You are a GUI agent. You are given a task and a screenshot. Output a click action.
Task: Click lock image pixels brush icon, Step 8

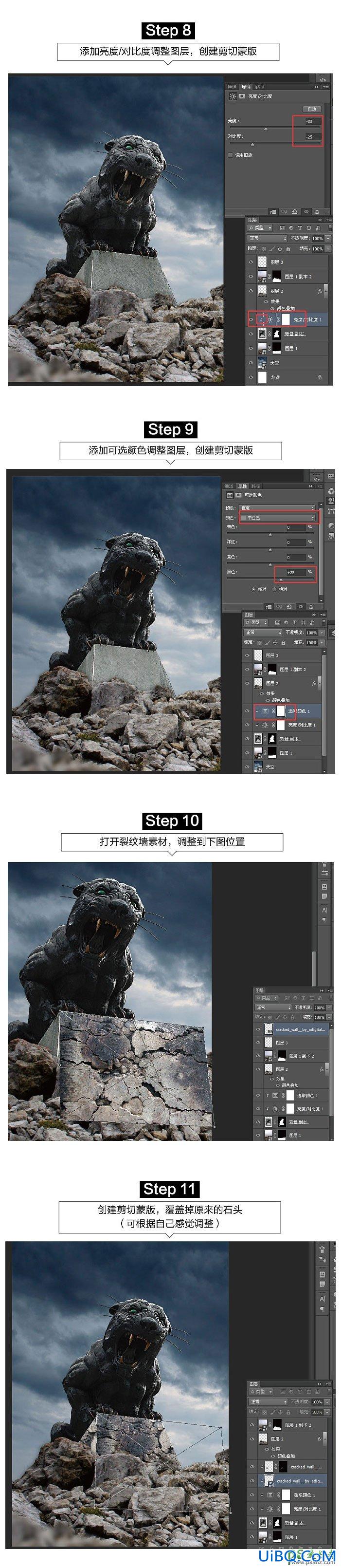coord(272,249)
